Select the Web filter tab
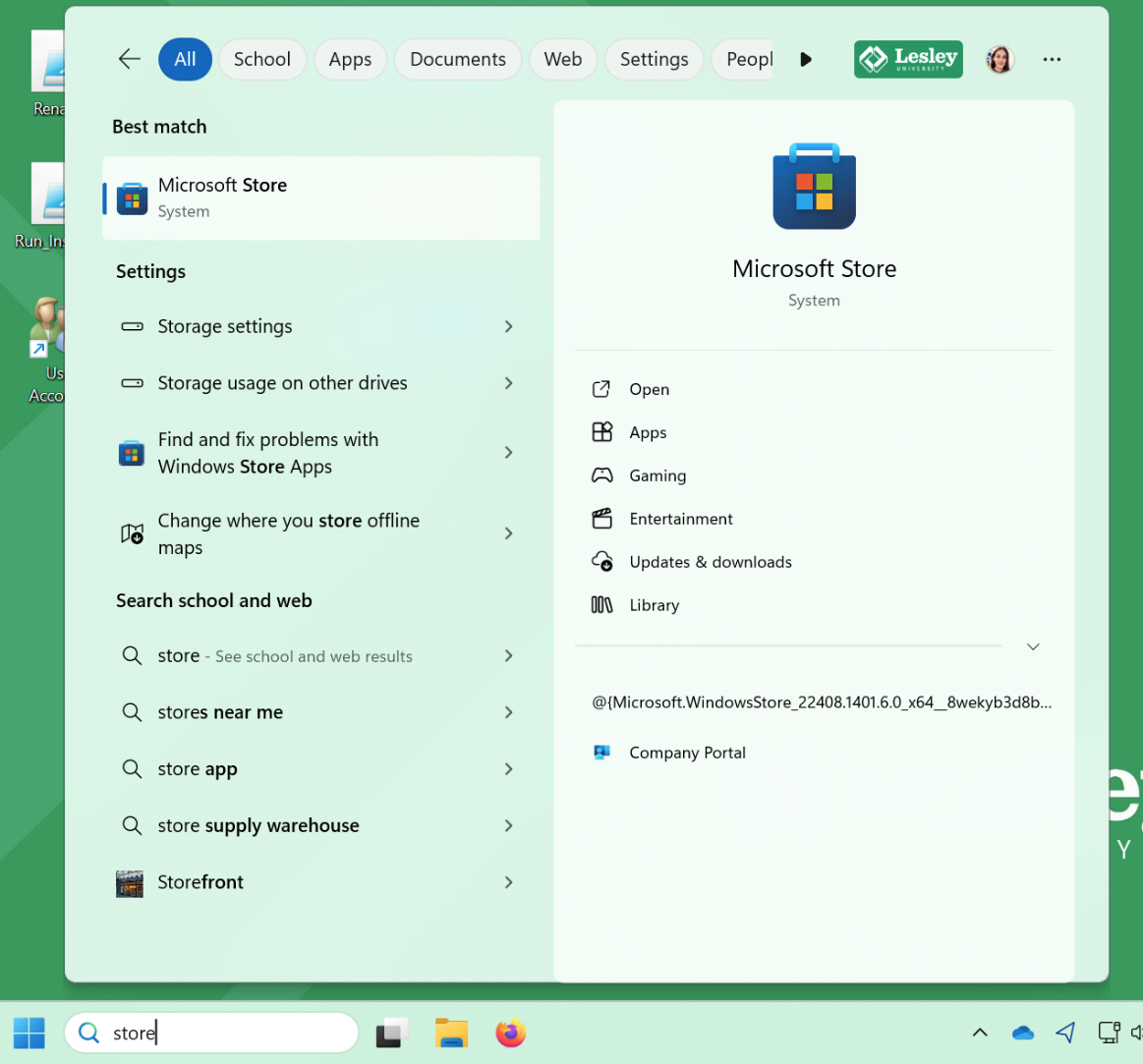The image size is (1143, 1064). 563,59
